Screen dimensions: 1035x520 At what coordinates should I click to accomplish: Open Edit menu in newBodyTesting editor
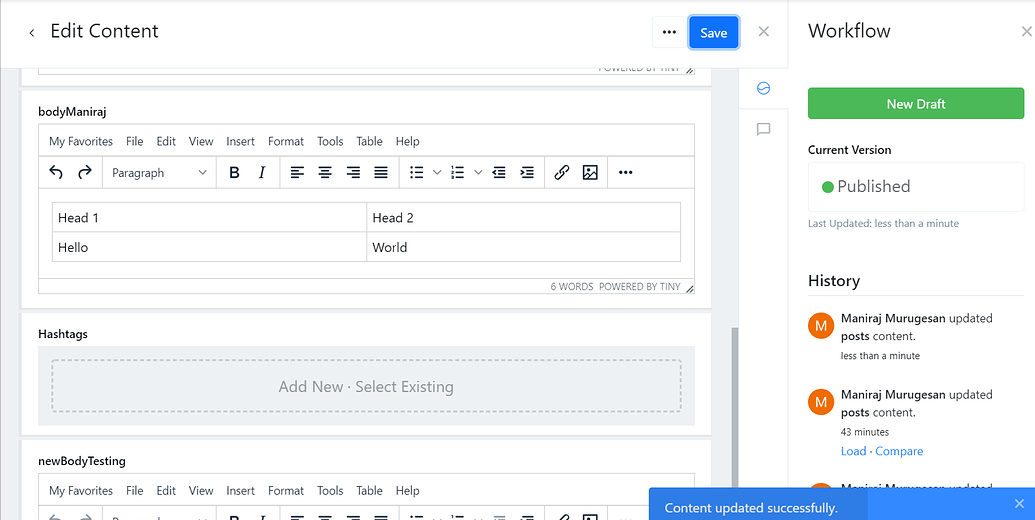(166, 490)
